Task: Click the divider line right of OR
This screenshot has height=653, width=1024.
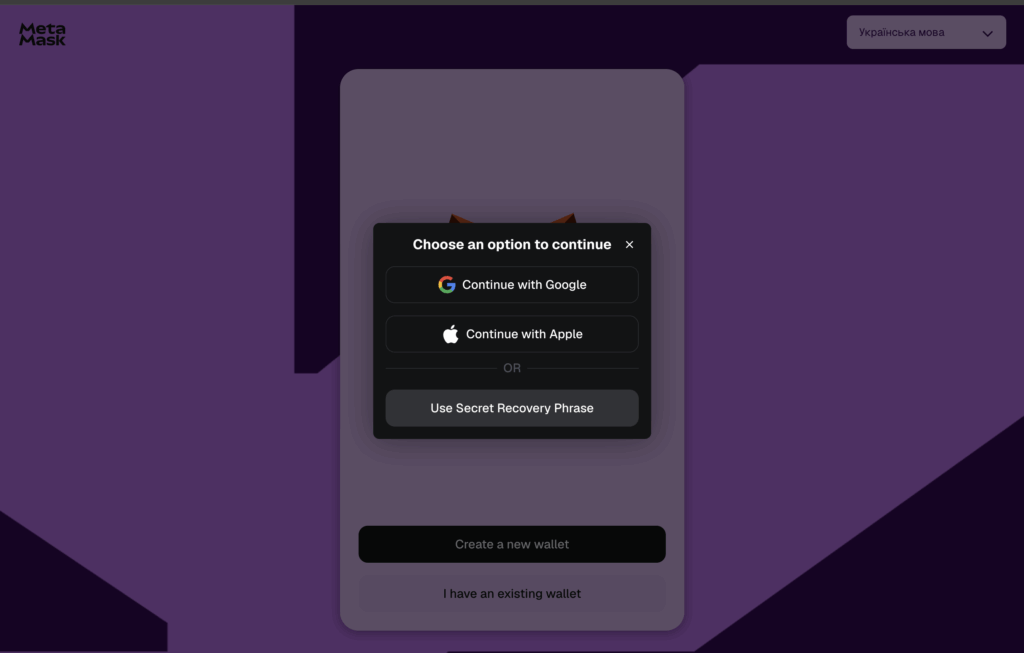Action: [x=583, y=368]
